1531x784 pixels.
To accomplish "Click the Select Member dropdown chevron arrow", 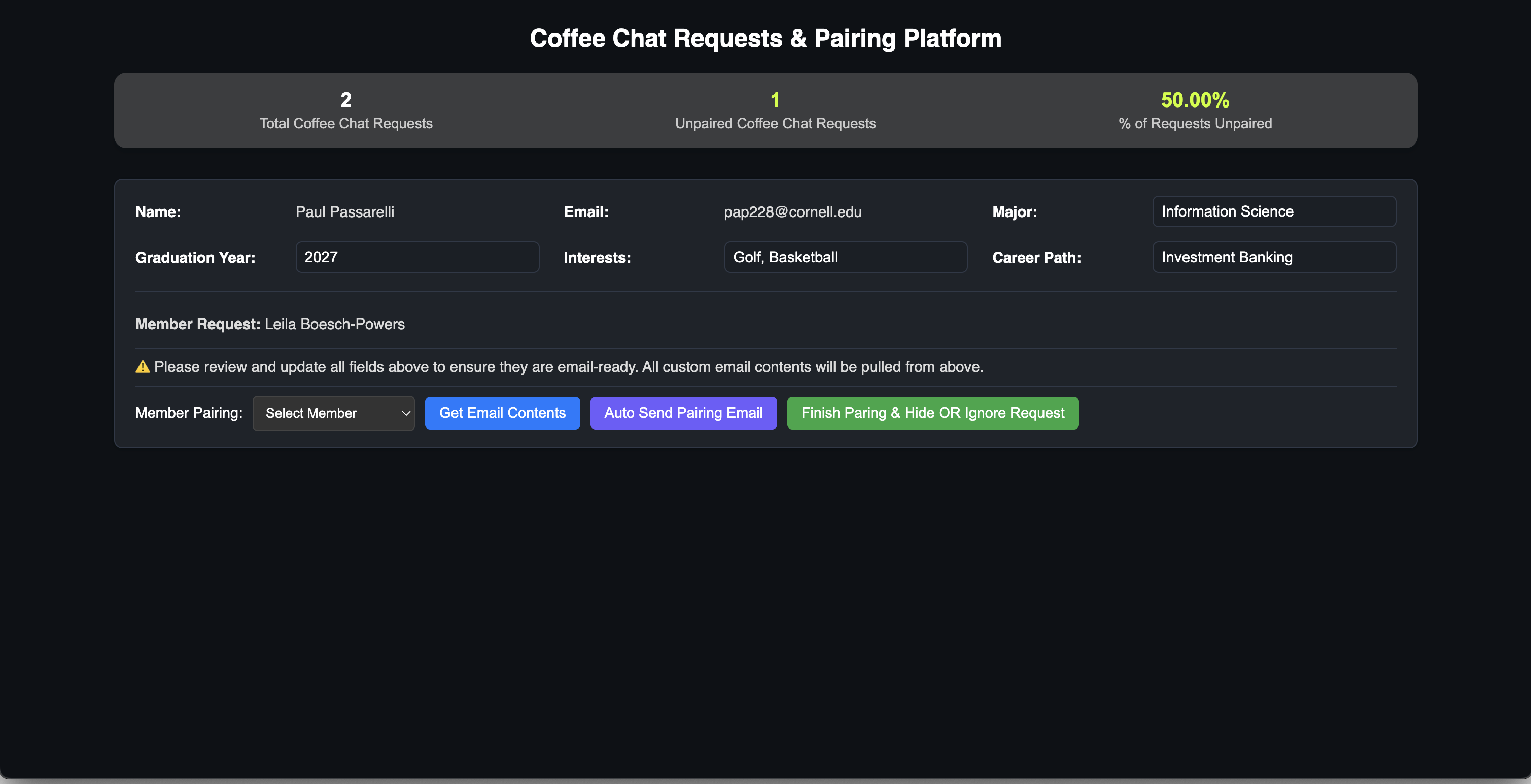I will (x=406, y=413).
